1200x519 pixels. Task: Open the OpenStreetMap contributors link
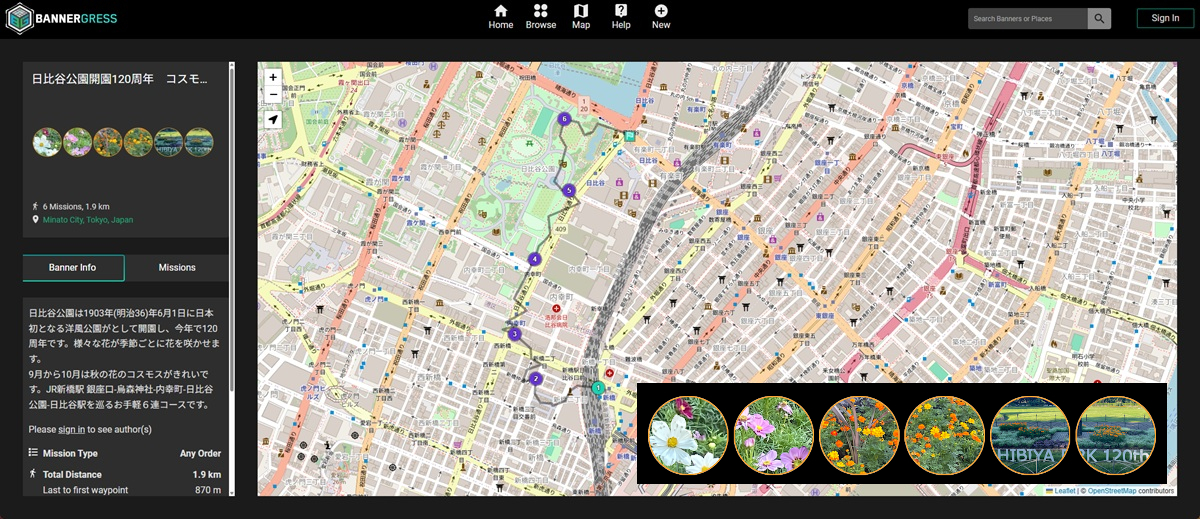coord(1112,491)
